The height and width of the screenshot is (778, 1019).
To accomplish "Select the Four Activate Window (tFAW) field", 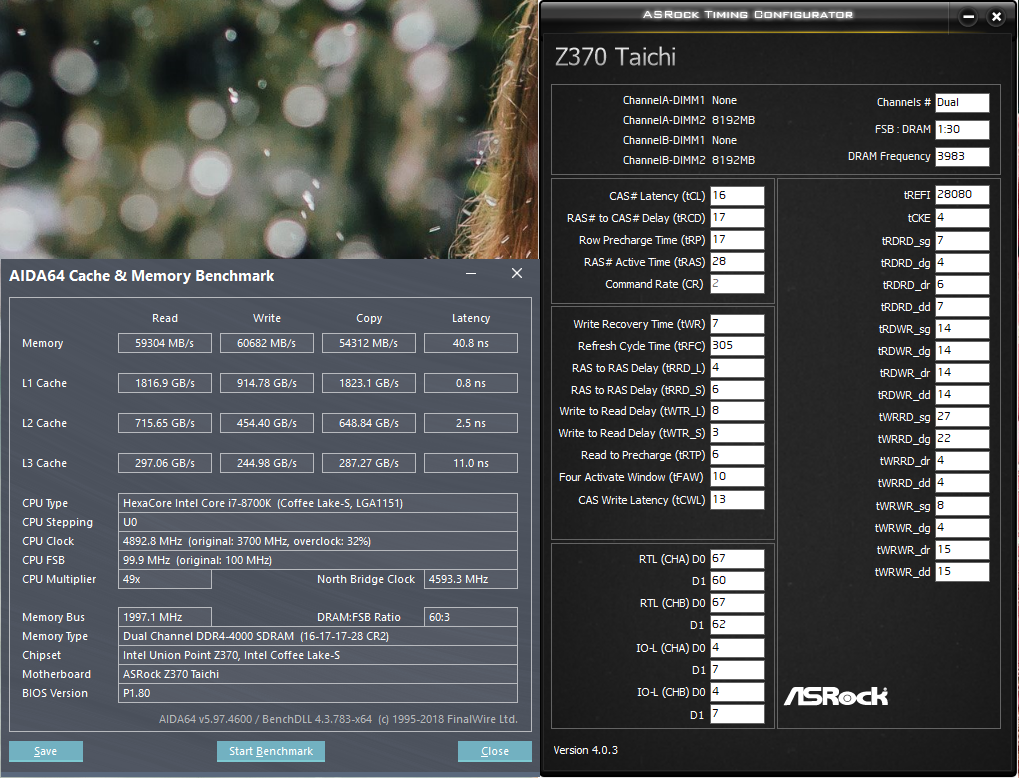I will (x=737, y=477).
